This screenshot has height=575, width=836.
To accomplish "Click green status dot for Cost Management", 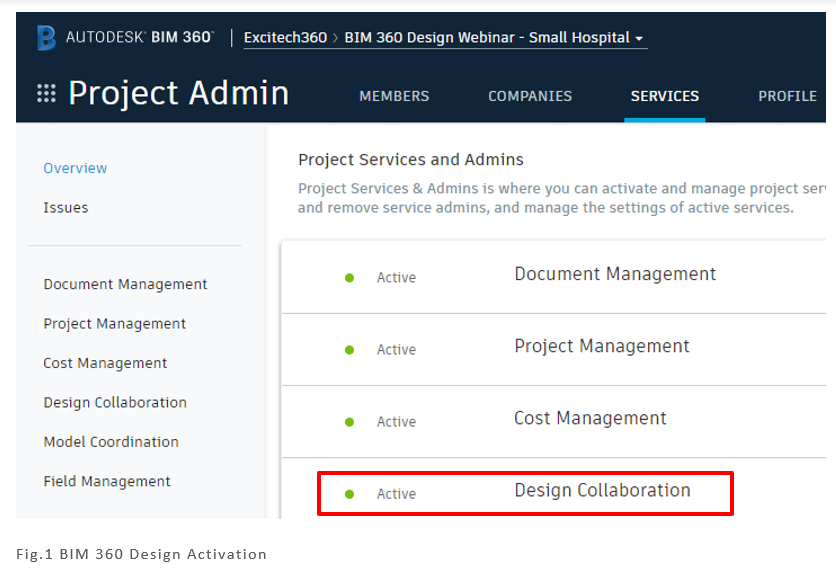I will click(x=349, y=422).
